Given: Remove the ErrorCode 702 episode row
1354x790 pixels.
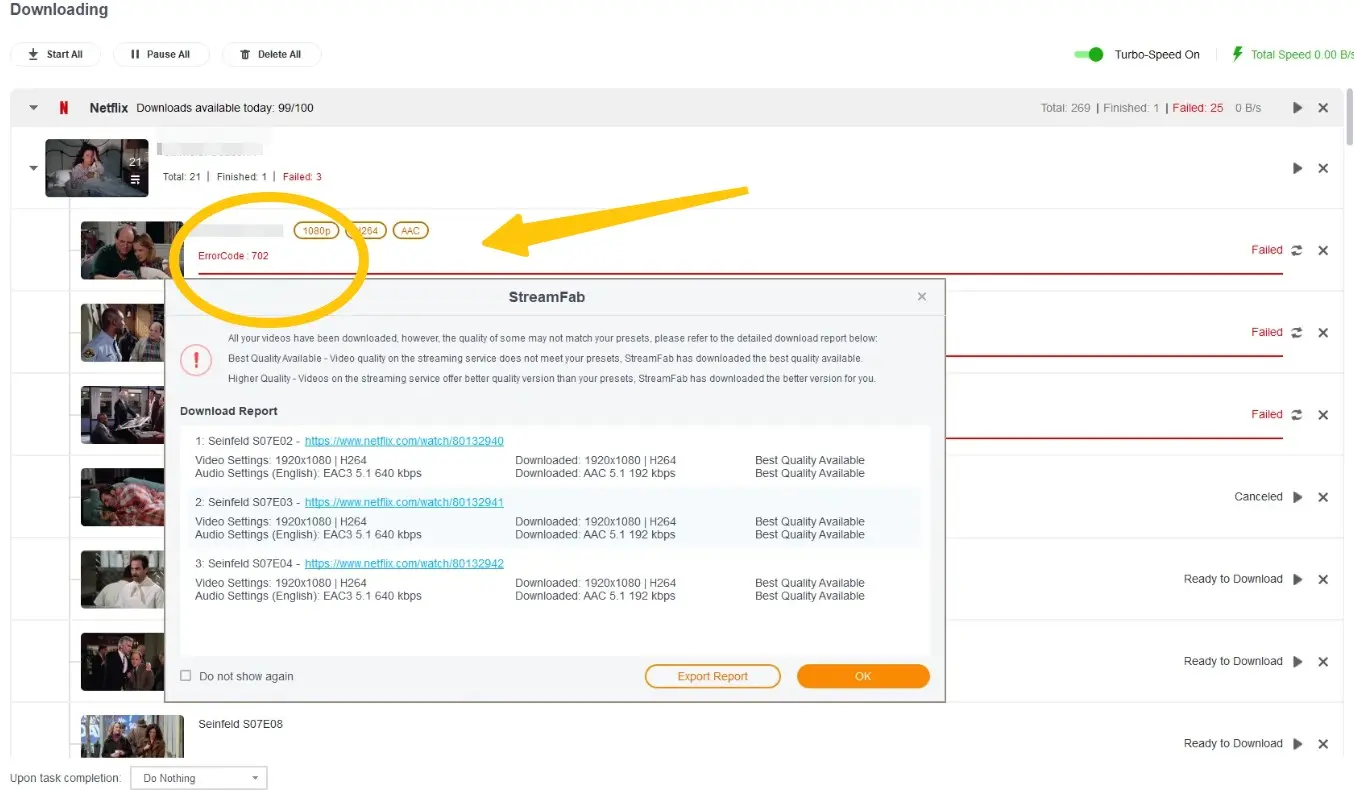Looking at the screenshot, I should click(1323, 251).
